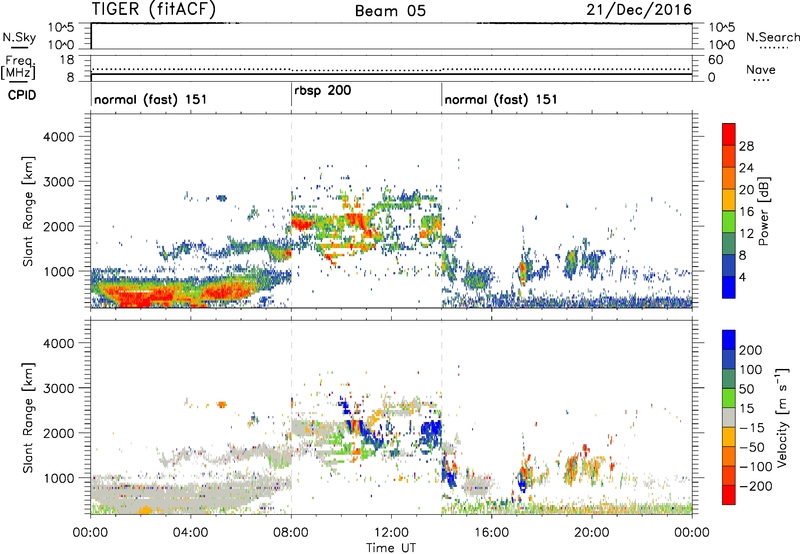Screen dimensions: 800x554
Task: Click the second 'normal (fast) 151' label after 14:00
Action: pyautogui.click(x=501, y=99)
